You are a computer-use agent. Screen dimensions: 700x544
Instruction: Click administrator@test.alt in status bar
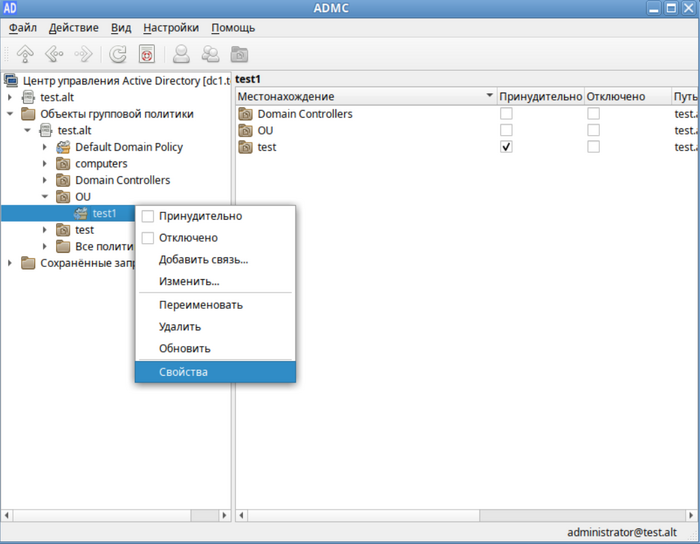click(x=622, y=532)
